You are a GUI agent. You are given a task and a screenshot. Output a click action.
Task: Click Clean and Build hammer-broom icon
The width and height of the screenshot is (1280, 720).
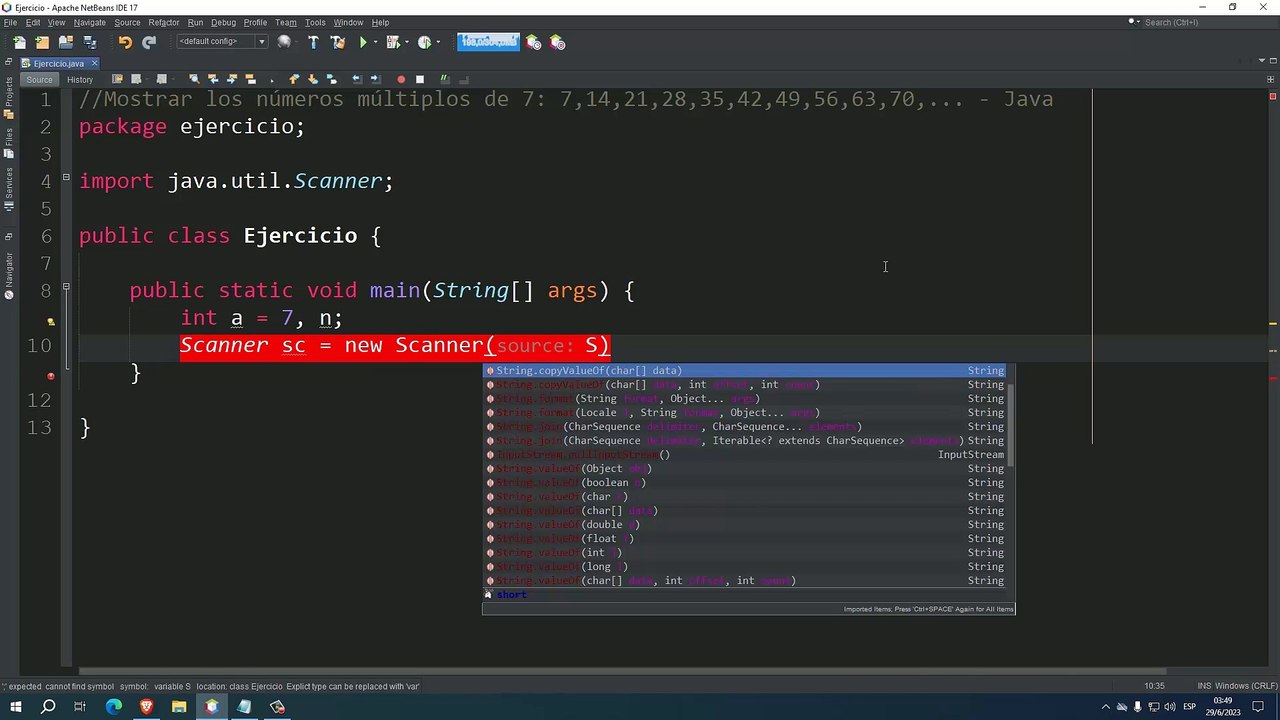pos(337,42)
